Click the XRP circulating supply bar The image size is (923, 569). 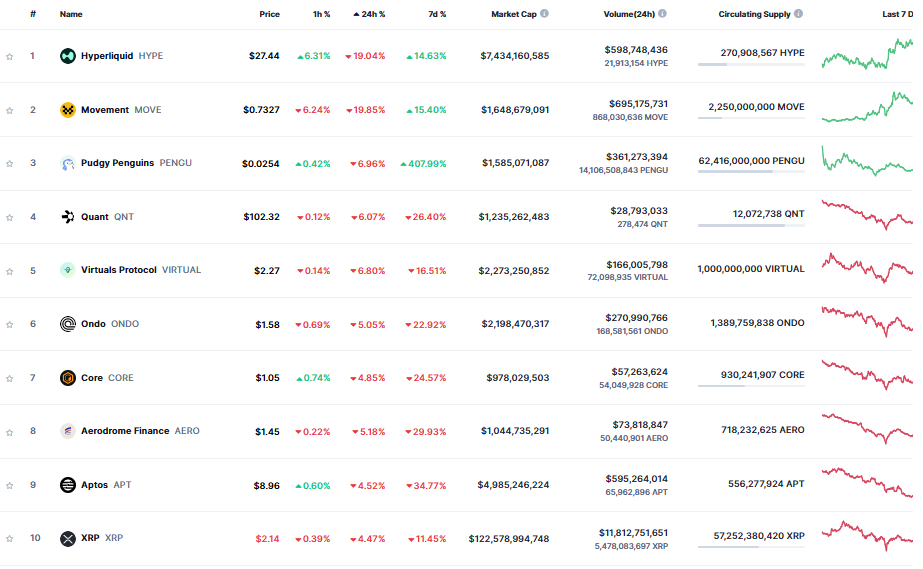pyautogui.click(x=751, y=547)
